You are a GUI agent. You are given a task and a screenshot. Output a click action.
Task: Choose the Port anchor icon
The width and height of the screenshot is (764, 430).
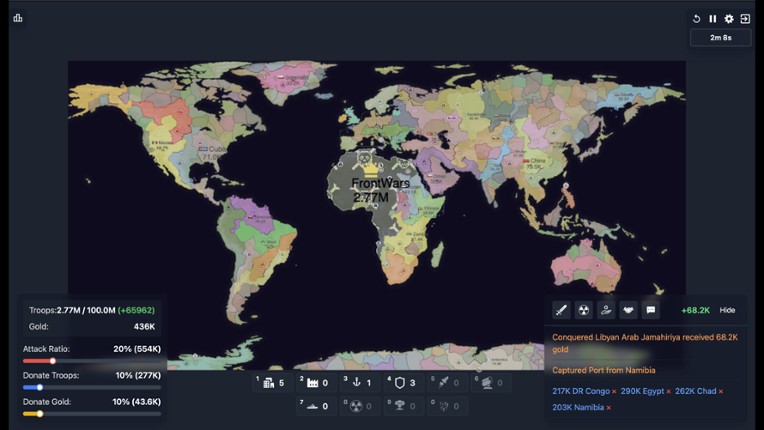point(355,383)
